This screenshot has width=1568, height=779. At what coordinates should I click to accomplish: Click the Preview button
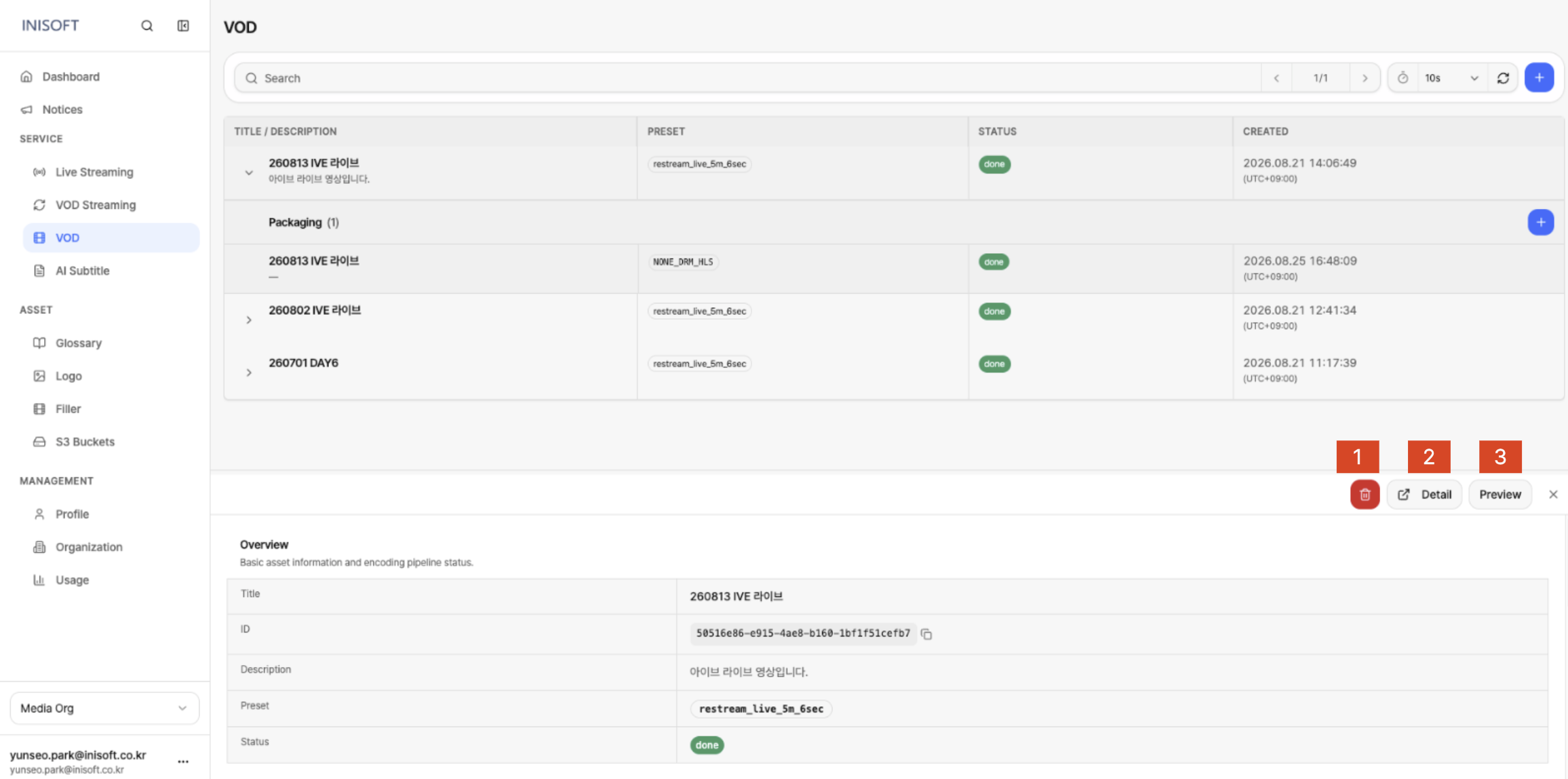(x=1500, y=495)
